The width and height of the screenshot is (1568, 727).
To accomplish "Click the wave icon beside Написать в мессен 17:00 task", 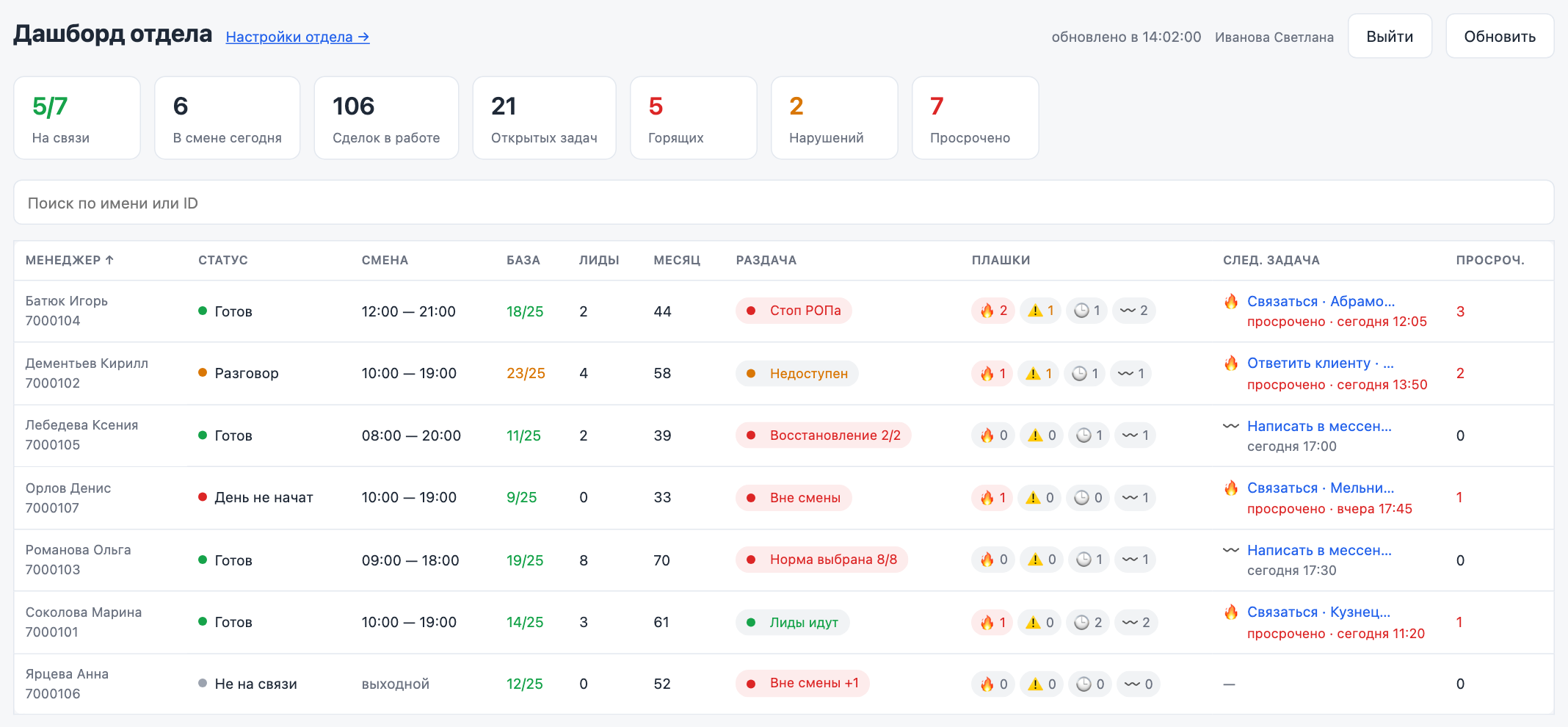I will click(x=1231, y=426).
